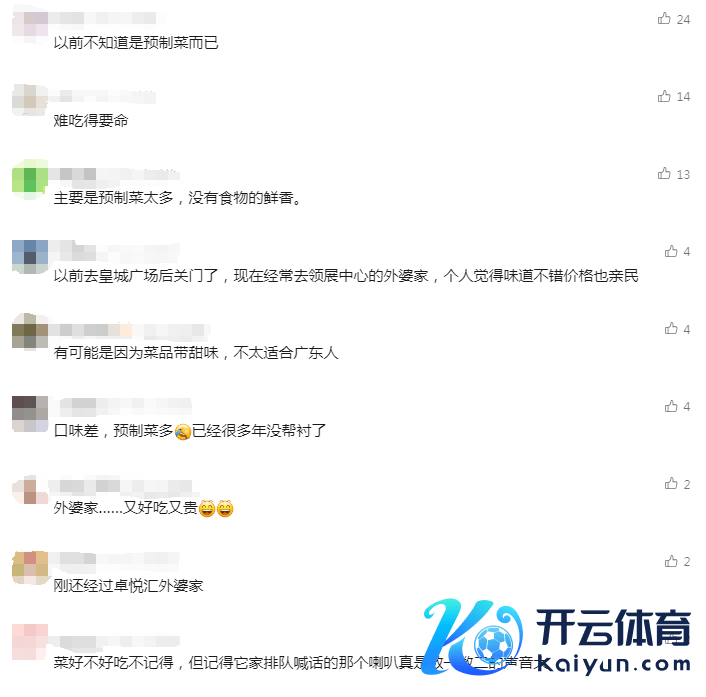Like the comment '难吃得要命'
The width and height of the screenshot is (706, 697).
pos(664,96)
